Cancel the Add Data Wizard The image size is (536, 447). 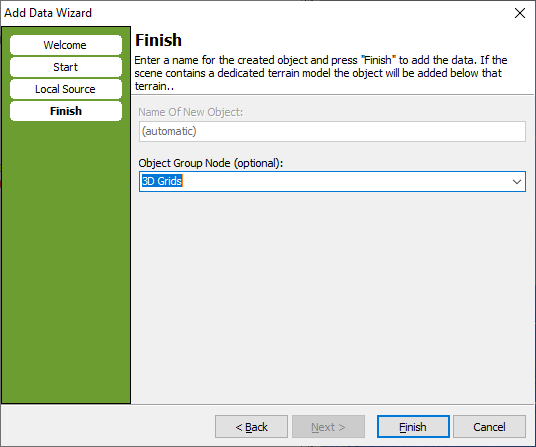489,426
